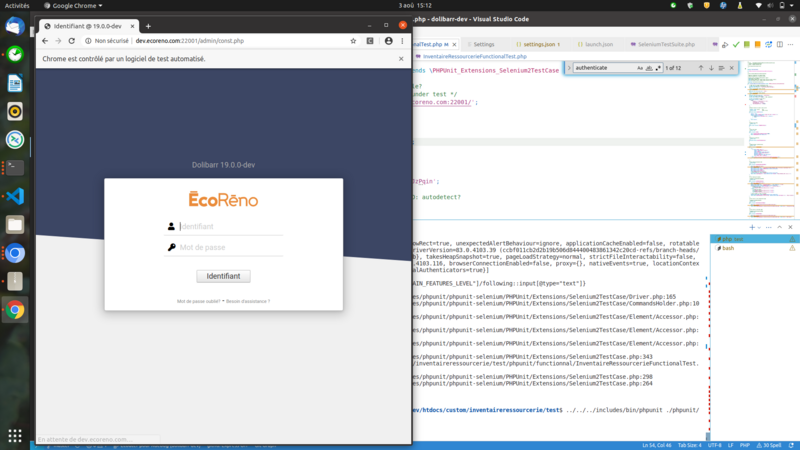Bookmark this page with the star icon
The image size is (800, 450).
pyautogui.click(x=353, y=41)
